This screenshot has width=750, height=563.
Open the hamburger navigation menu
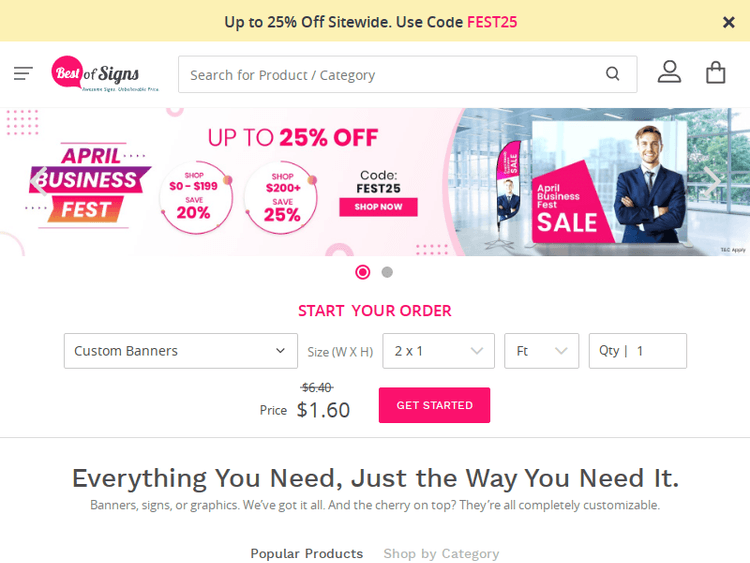point(23,73)
